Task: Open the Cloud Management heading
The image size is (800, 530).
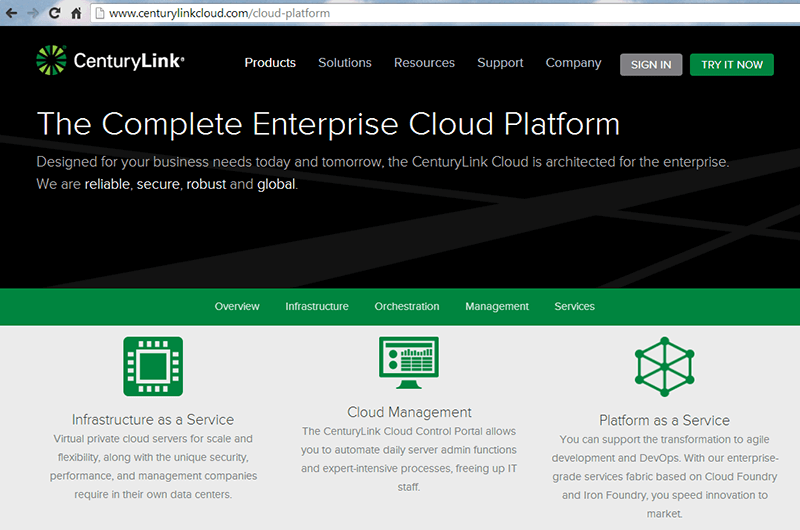Action: (409, 412)
